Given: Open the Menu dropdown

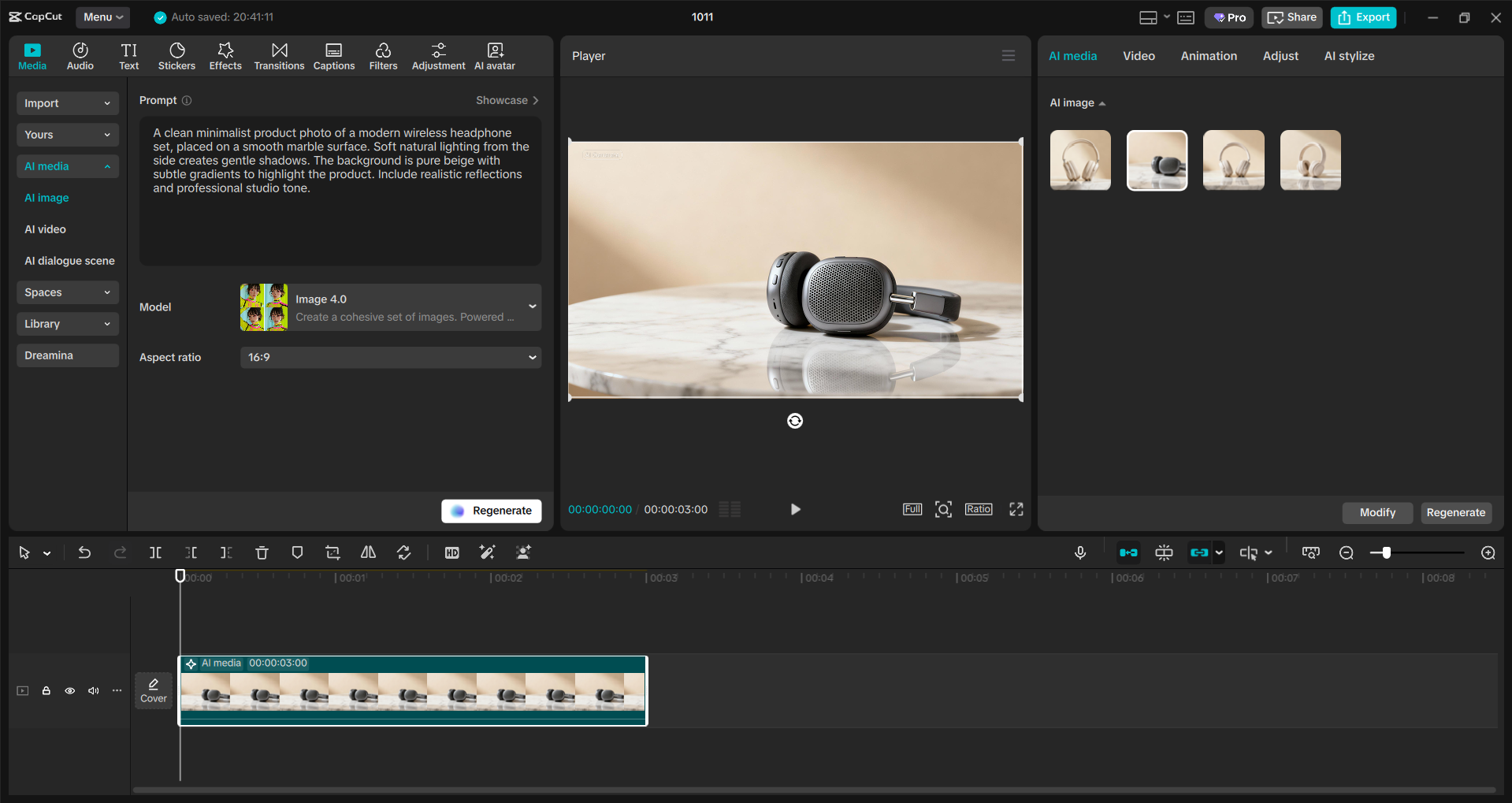Looking at the screenshot, I should [102, 17].
